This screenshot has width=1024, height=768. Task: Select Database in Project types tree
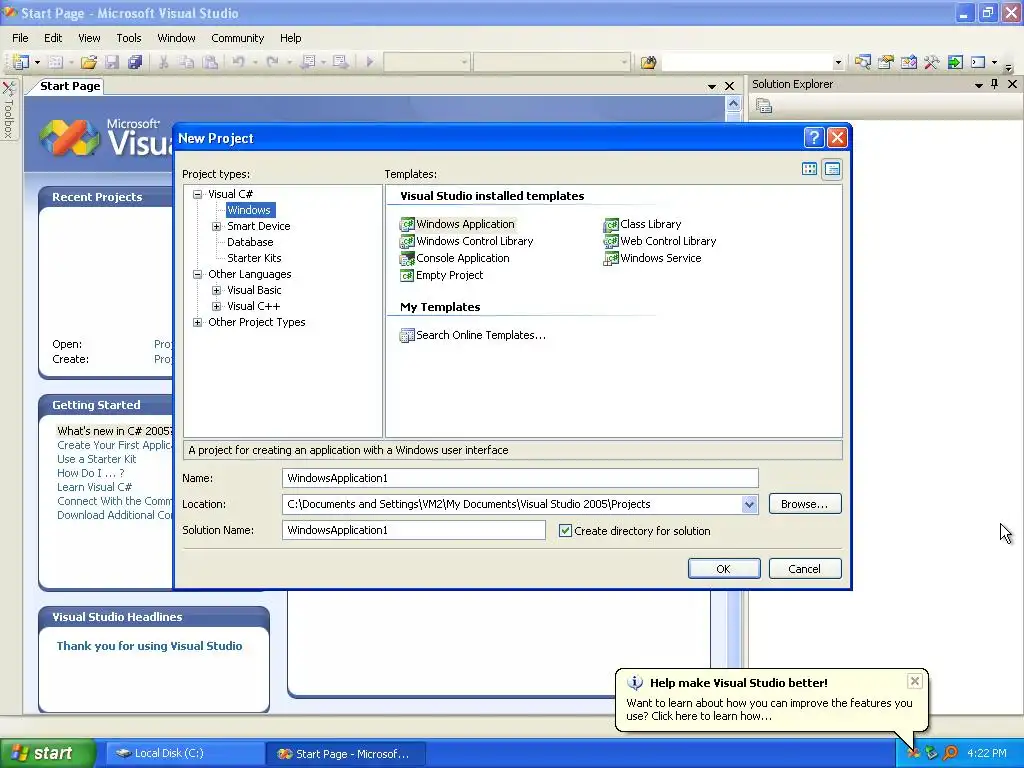[250, 242]
